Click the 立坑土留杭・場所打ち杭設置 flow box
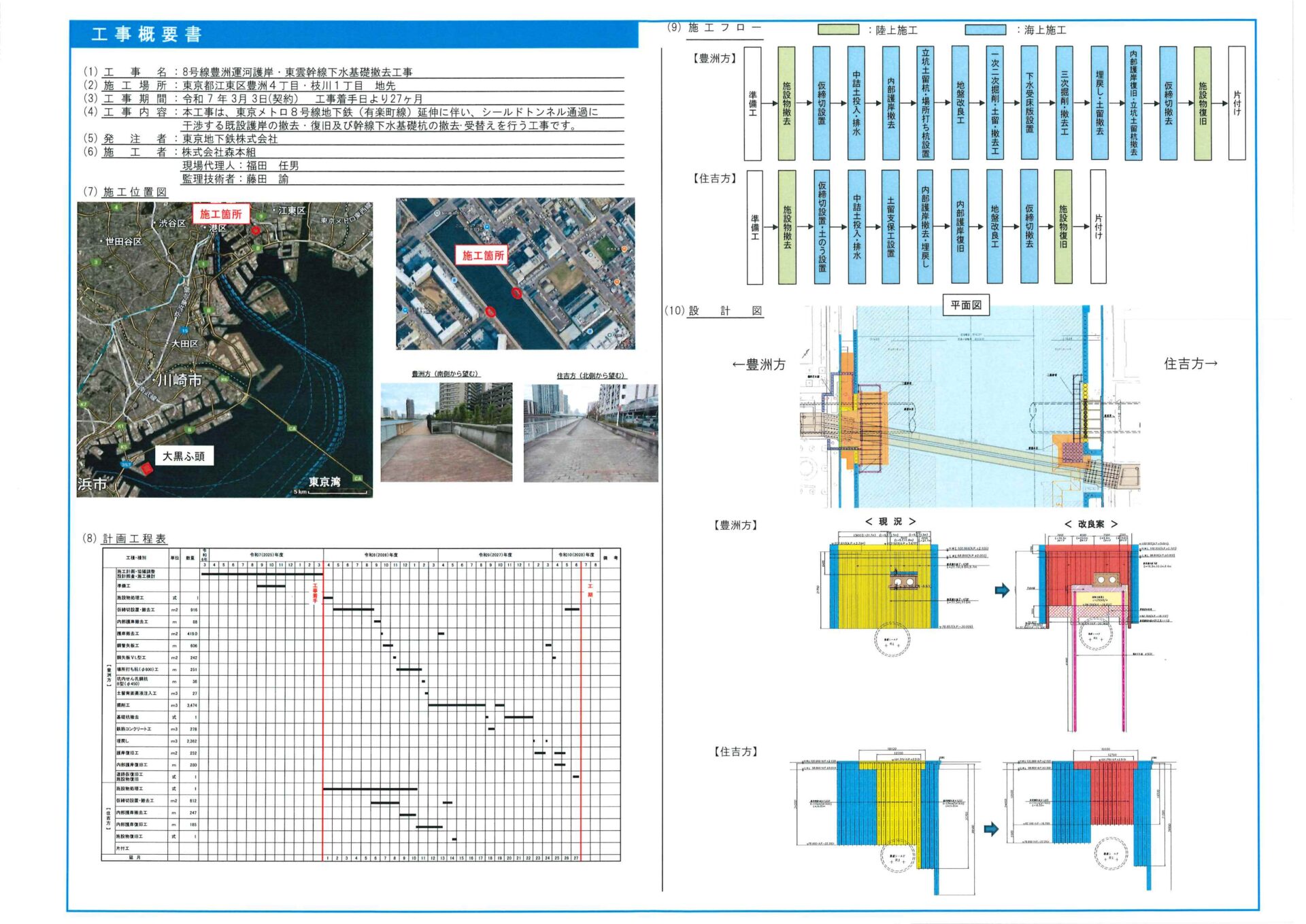 coord(926,103)
